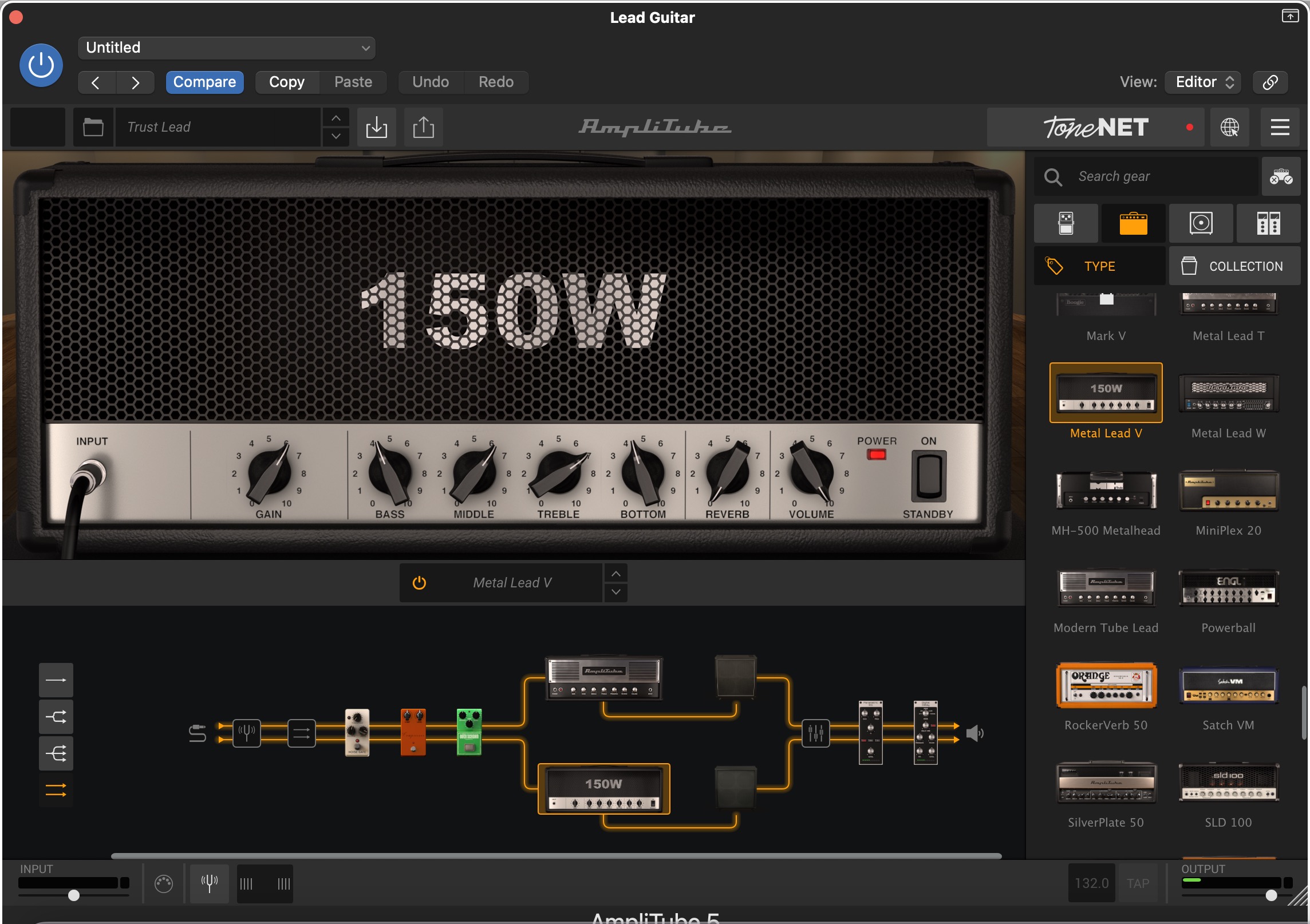Click the Copy button
Image resolution: width=1310 pixels, height=924 pixels.
[x=287, y=82]
